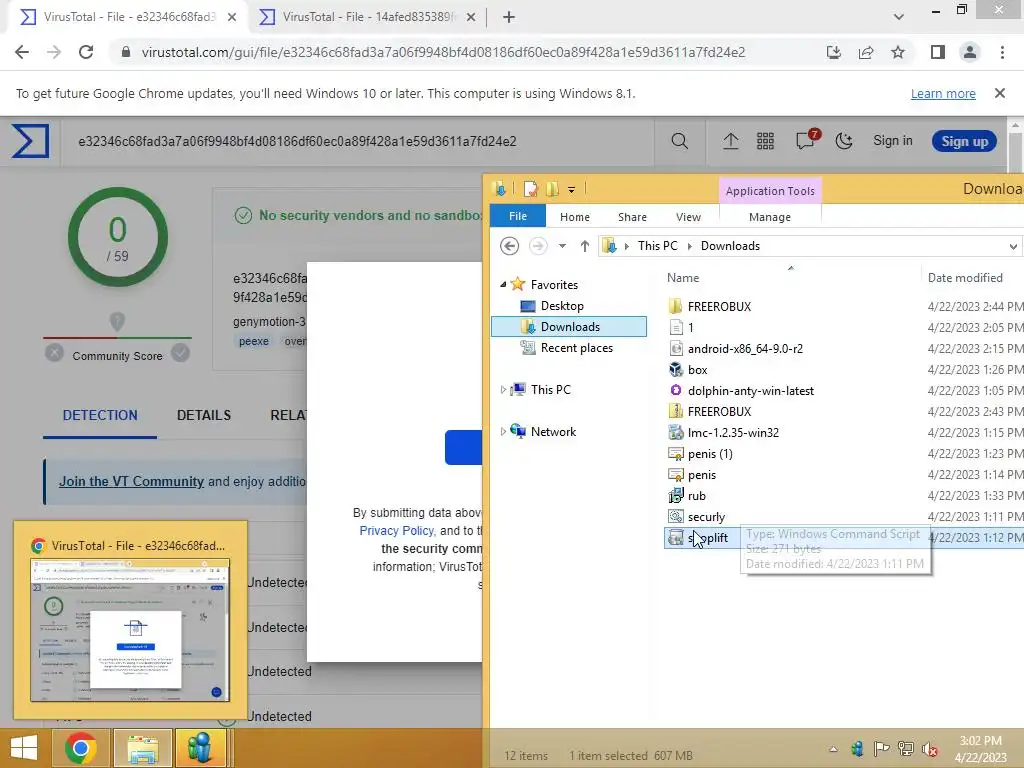Click the Privacy Policy link
Screen dimensions: 1024x768
(396, 530)
